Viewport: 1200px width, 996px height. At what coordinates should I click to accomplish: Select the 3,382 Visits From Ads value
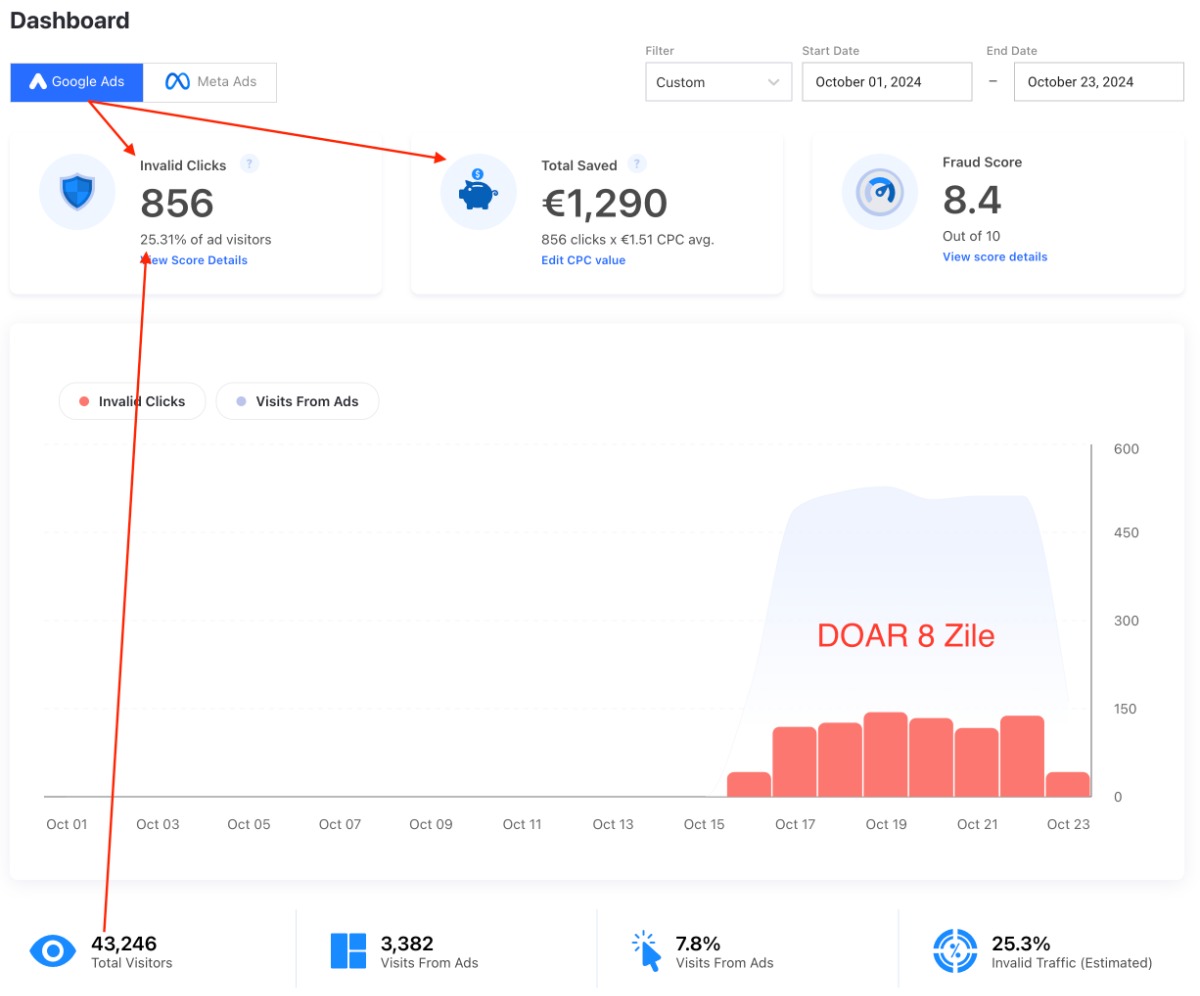pos(408,943)
